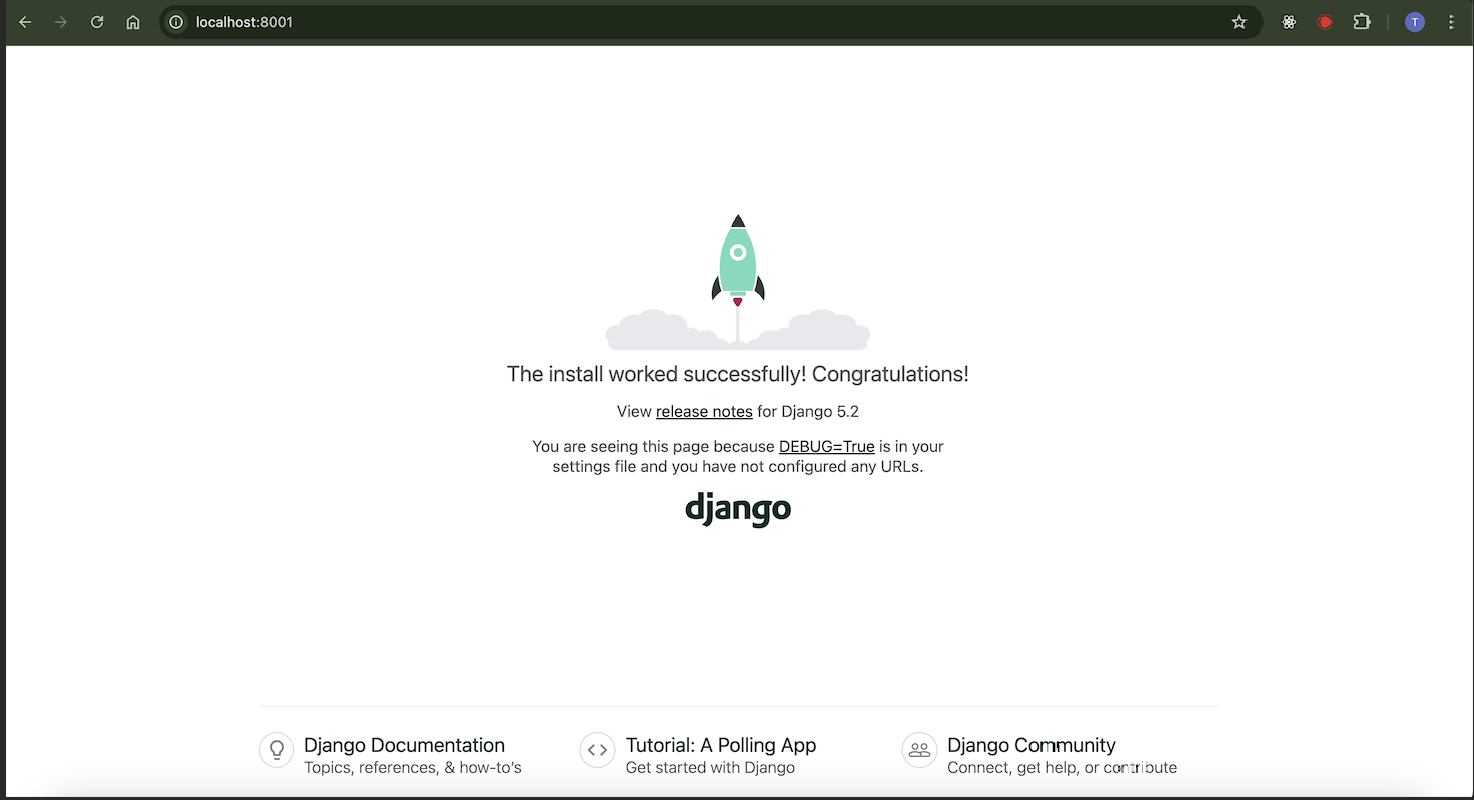Reload the page with the refresh icon
The height and width of the screenshot is (800, 1474).
click(x=97, y=22)
